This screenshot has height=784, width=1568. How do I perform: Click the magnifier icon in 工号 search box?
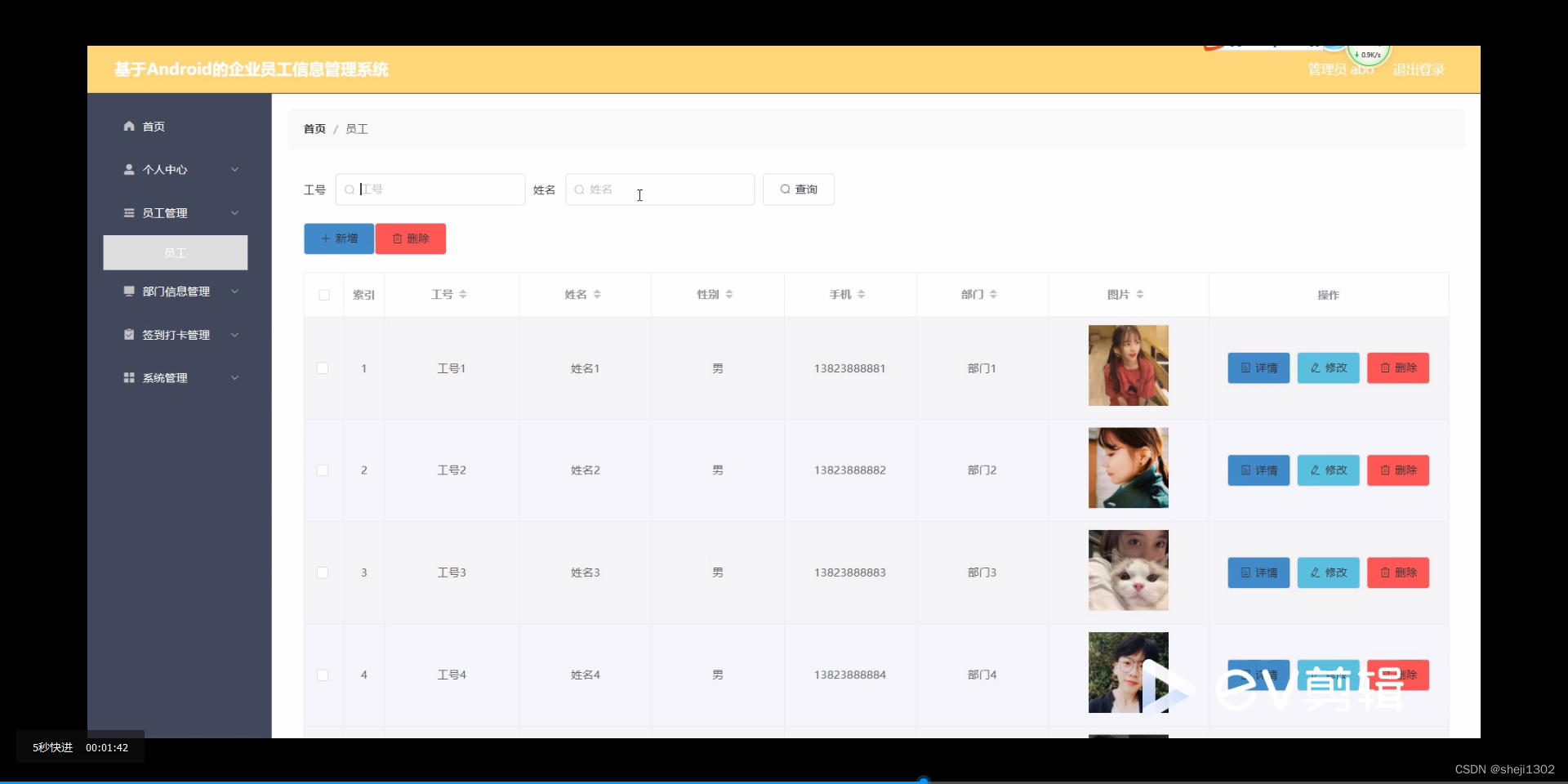click(350, 189)
